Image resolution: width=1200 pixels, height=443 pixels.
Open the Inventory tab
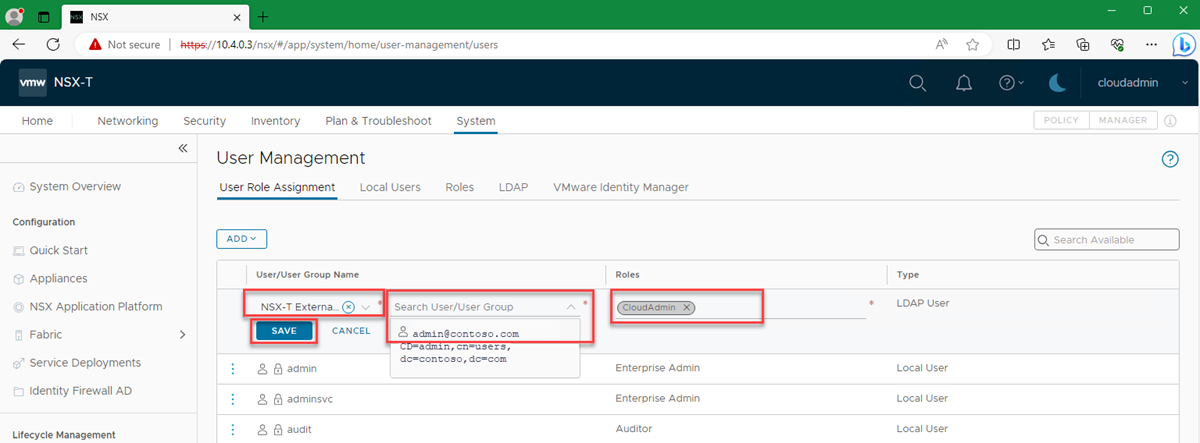(275, 121)
